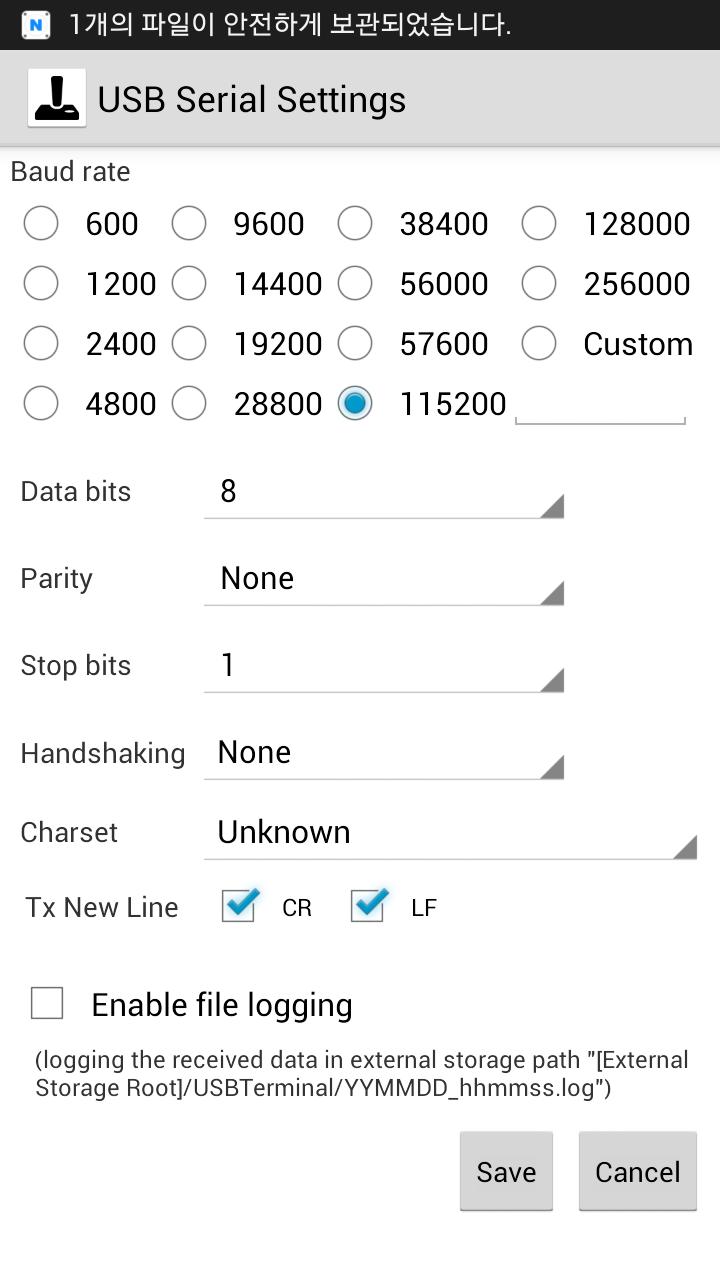The height and width of the screenshot is (1280, 720).
Task: Toggle the LF new line checkbox
Action: pyautogui.click(x=369, y=906)
